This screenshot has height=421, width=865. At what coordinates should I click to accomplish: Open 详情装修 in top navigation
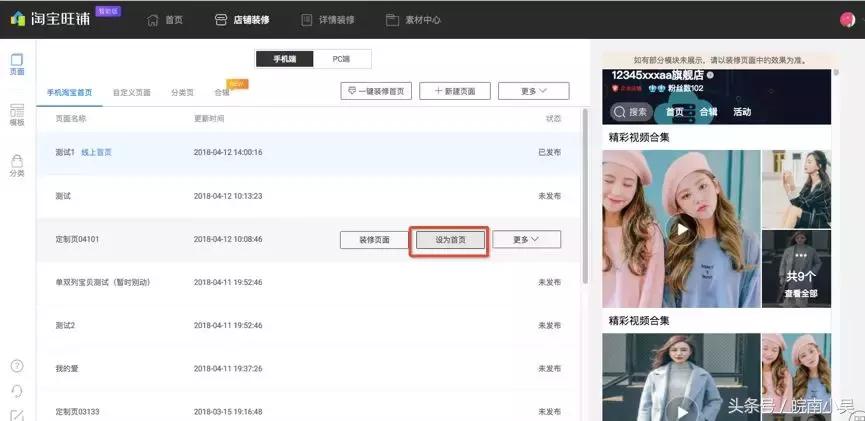pyautogui.click(x=328, y=20)
